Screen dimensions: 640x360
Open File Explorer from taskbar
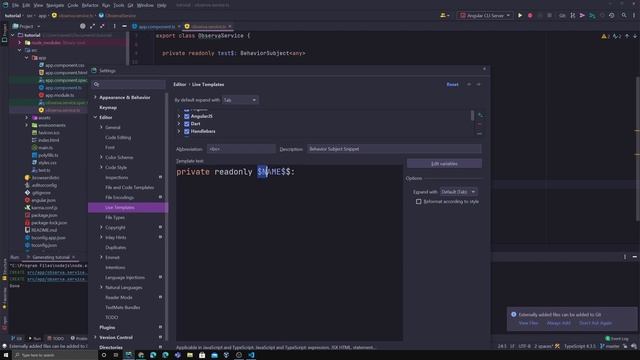tap(190, 355)
